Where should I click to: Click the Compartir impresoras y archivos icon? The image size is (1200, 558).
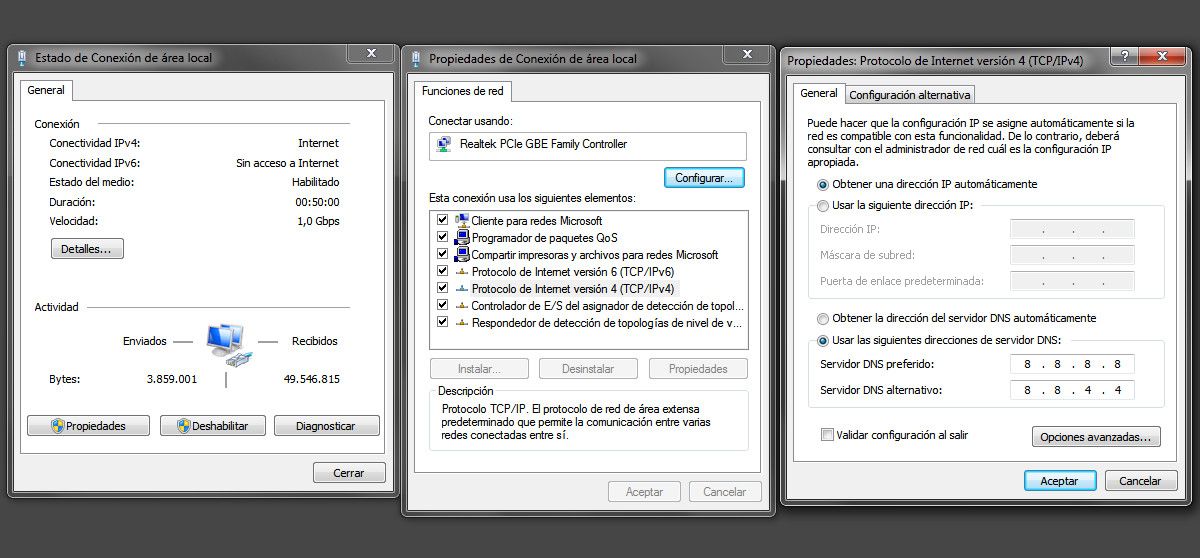pos(461,255)
